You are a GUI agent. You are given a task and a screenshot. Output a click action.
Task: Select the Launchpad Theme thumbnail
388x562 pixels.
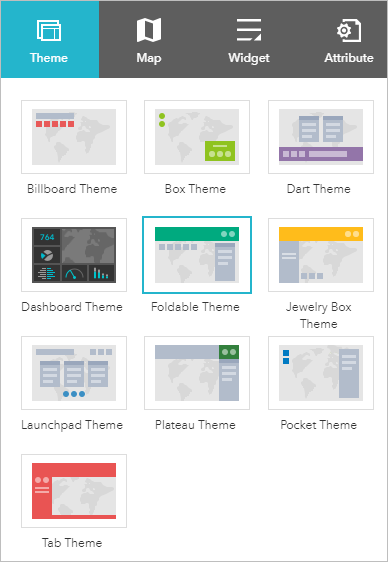pos(74,373)
